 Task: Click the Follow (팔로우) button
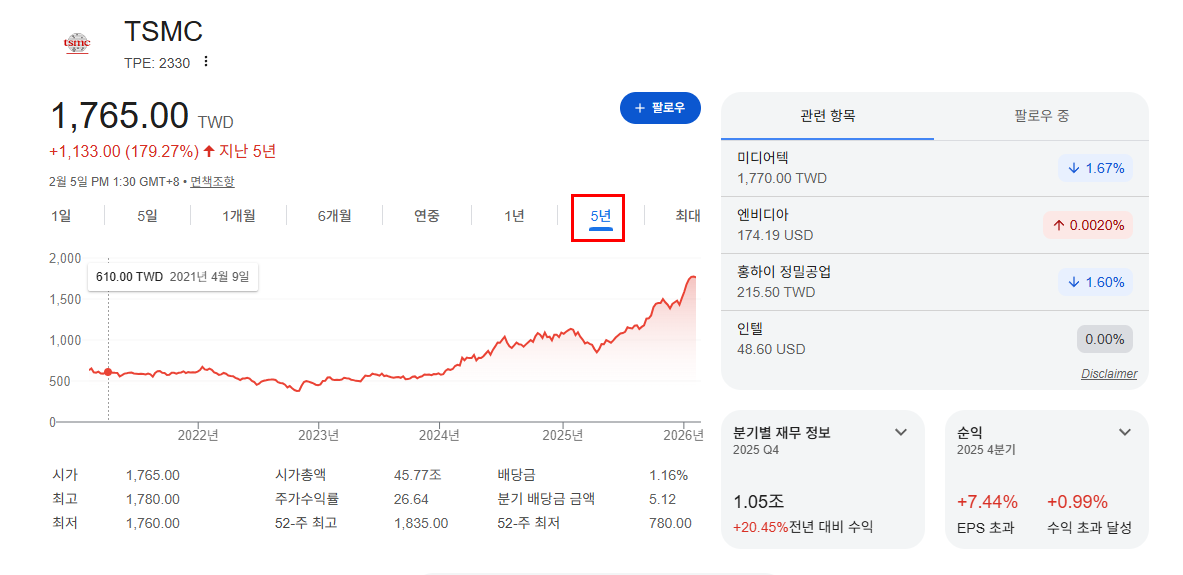[x=660, y=108]
